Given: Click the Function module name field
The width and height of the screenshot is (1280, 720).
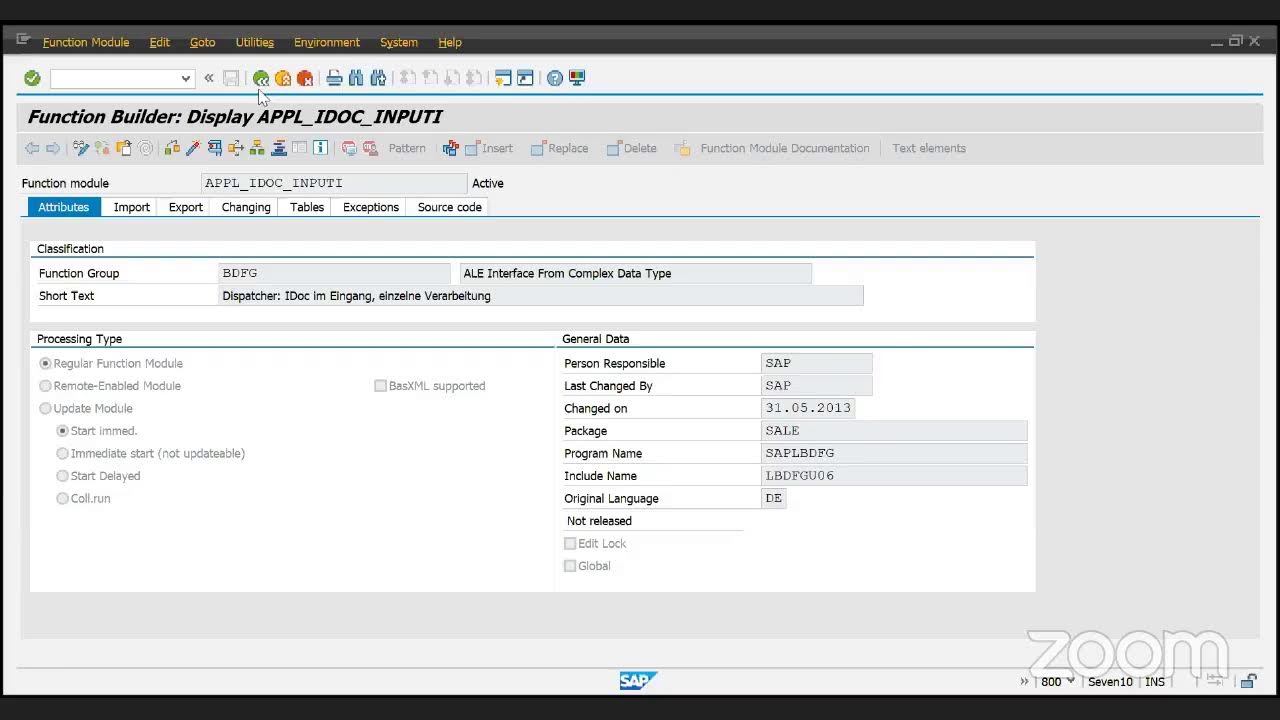Looking at the screenshot, I should (334, 183).
